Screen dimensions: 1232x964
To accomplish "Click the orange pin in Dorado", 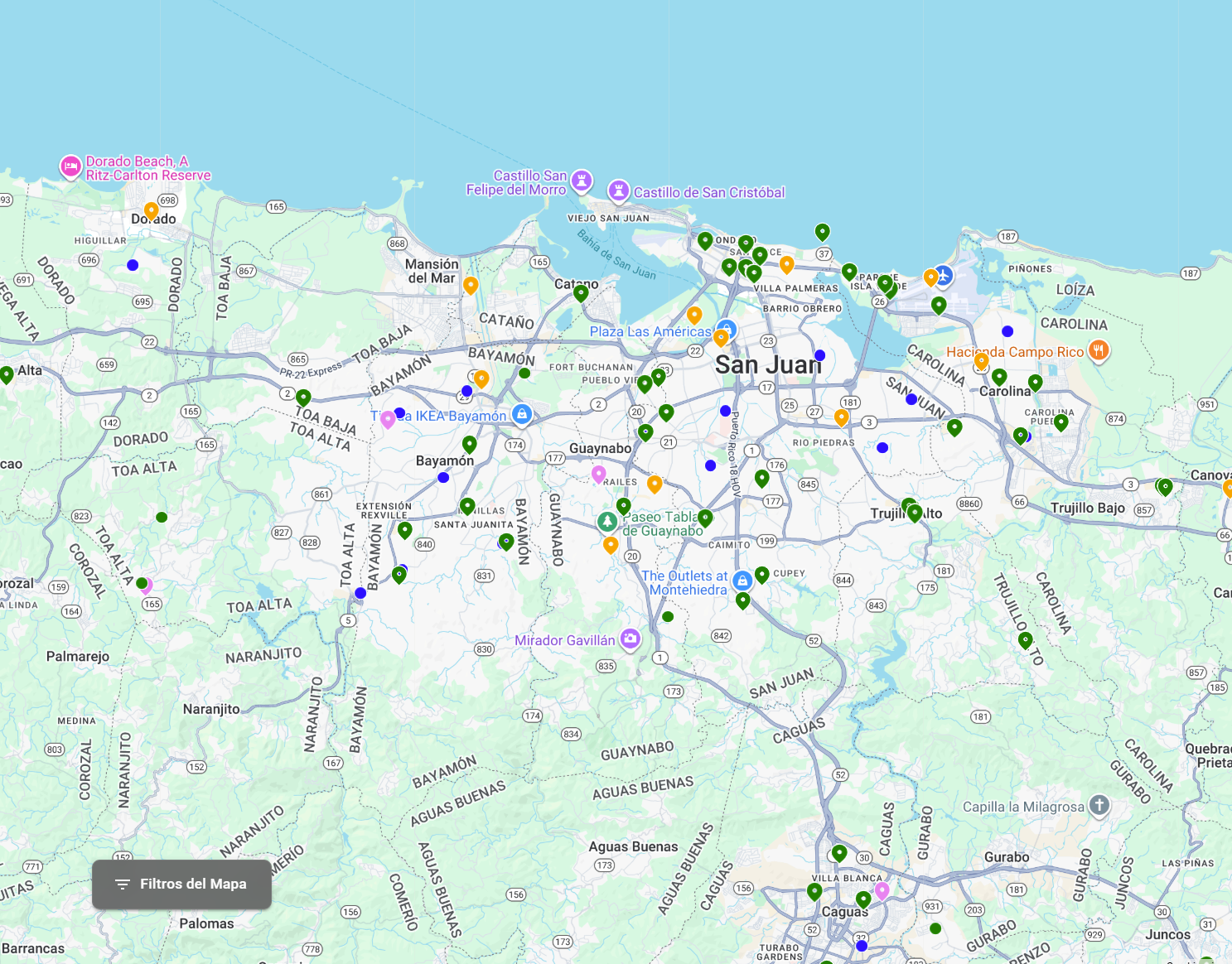I will coord(151,210).
